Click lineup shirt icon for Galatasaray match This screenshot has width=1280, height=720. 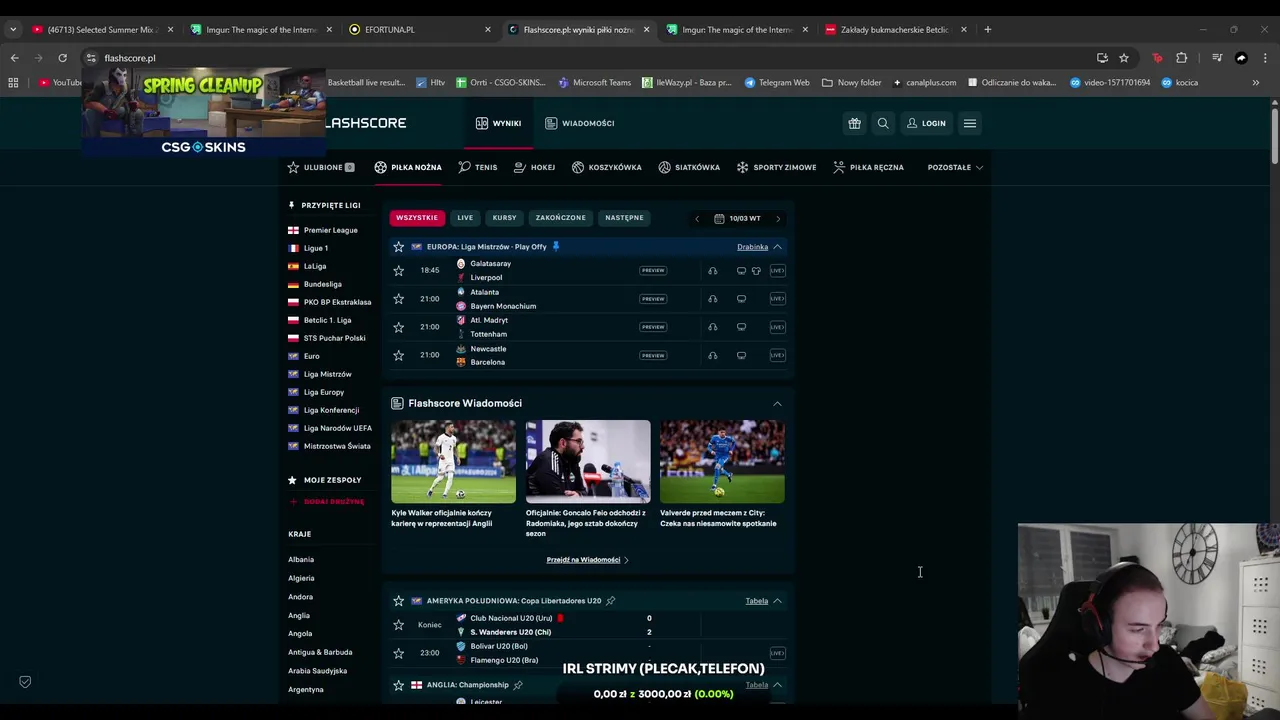(756, 270)
